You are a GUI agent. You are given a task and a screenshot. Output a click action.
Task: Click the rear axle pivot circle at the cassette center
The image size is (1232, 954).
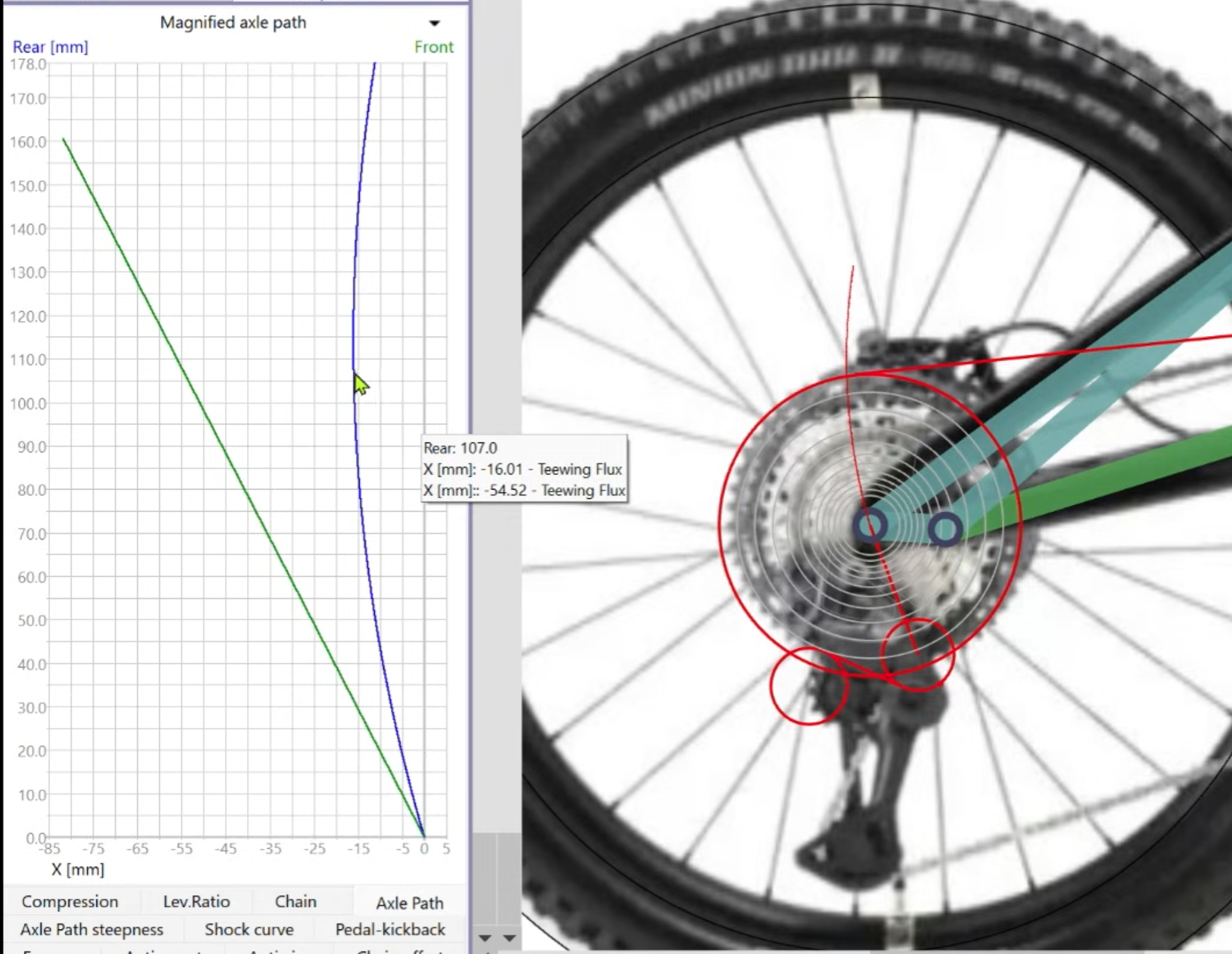(870, 526)
